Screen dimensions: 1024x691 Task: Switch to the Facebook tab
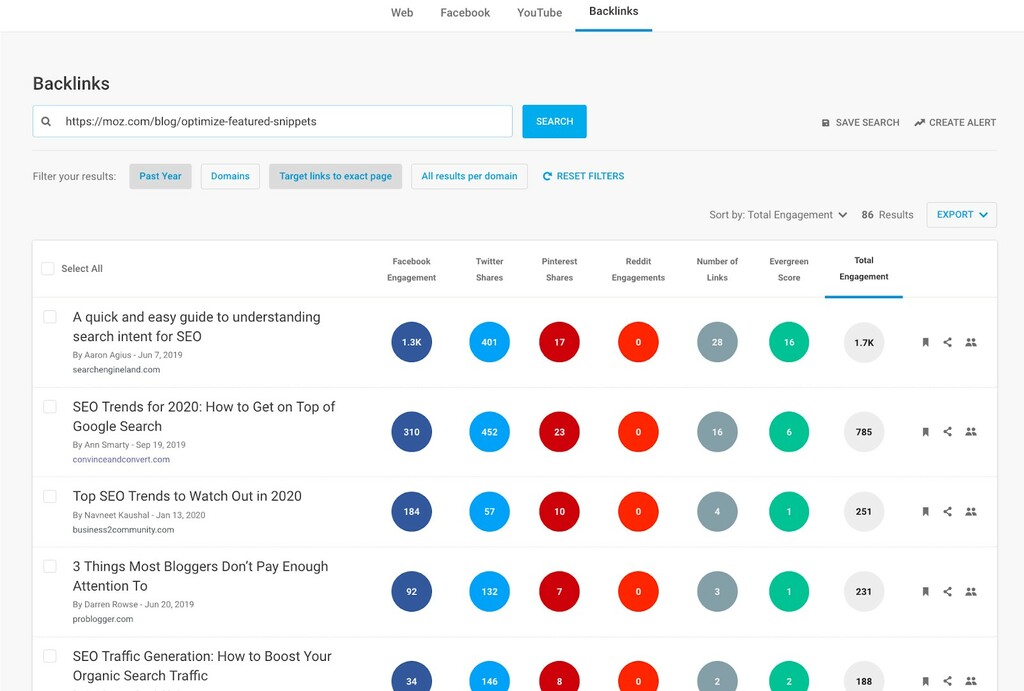click(x=465, y=13)
